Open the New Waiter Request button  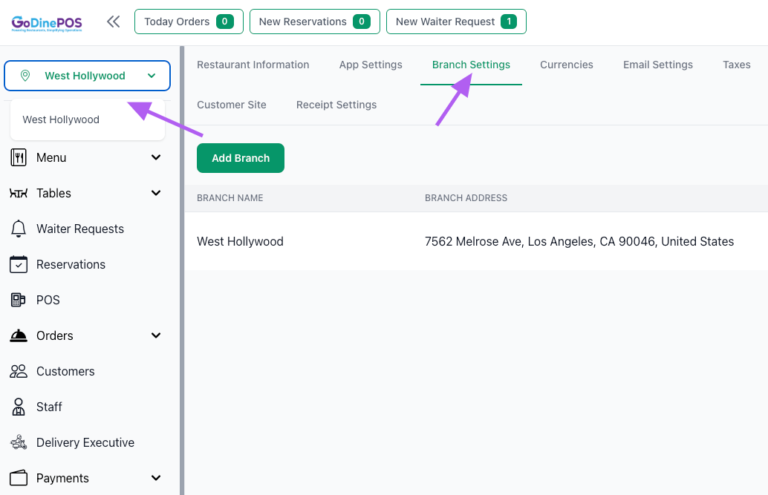456,22
